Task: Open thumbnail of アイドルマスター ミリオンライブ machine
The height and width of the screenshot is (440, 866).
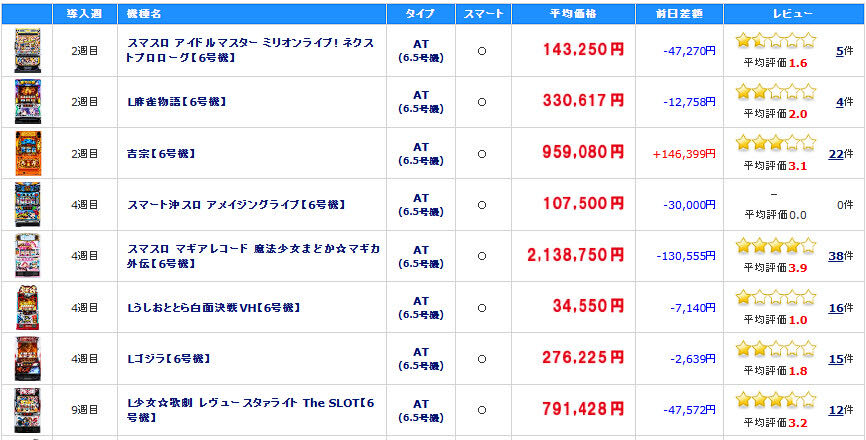Action: (27, 50)
